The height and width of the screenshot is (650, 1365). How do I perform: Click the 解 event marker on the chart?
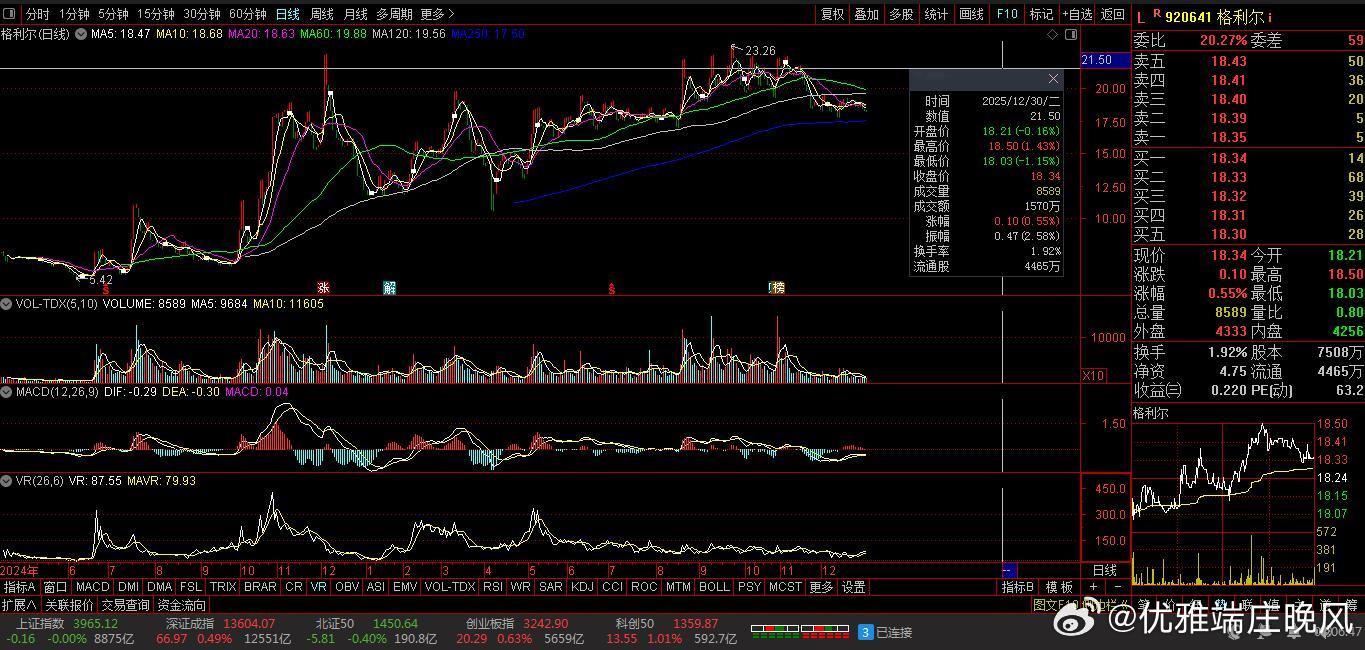click(390, 288)
